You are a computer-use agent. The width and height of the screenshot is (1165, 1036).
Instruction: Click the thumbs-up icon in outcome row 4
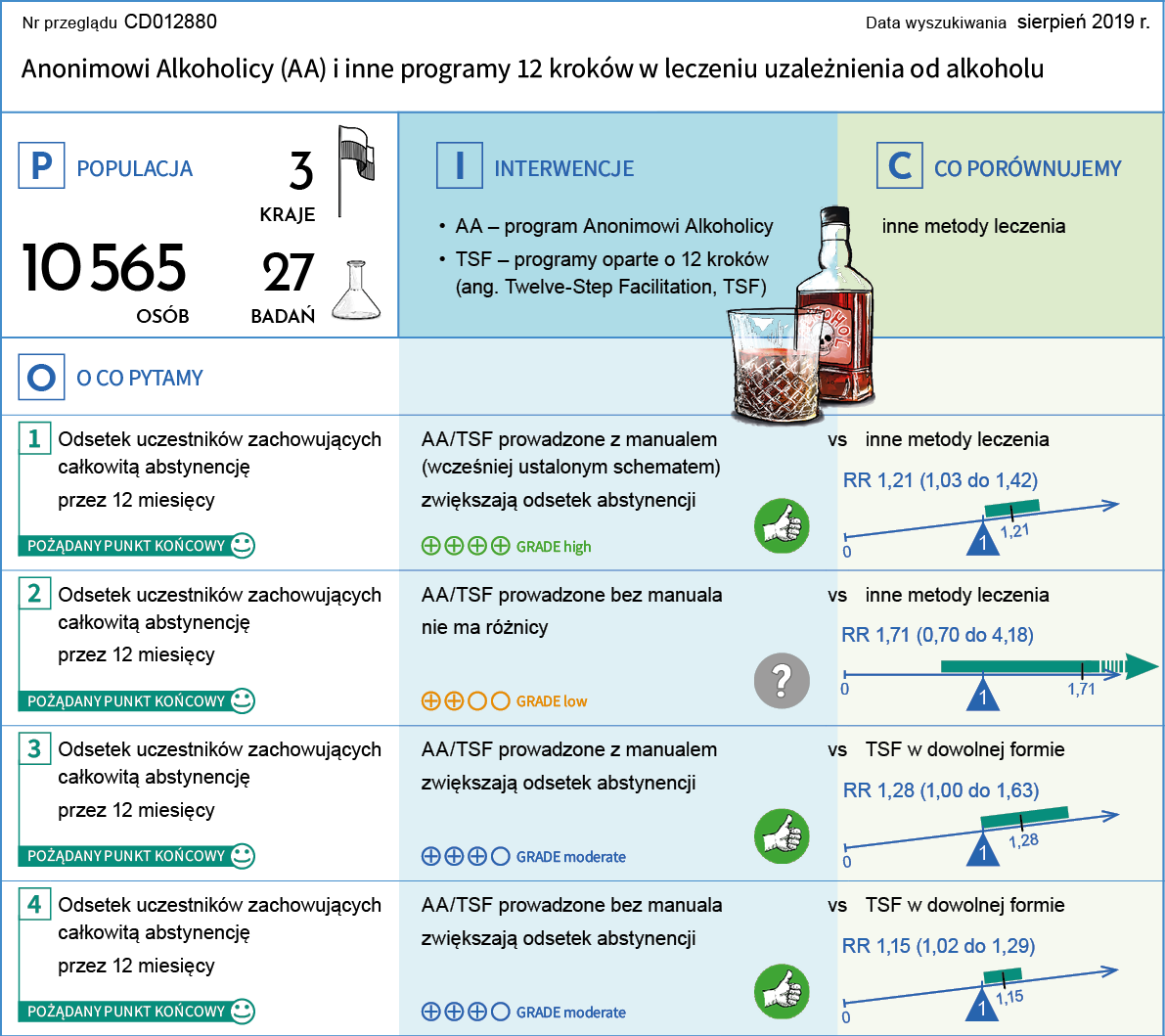click(x=782, y=992)
